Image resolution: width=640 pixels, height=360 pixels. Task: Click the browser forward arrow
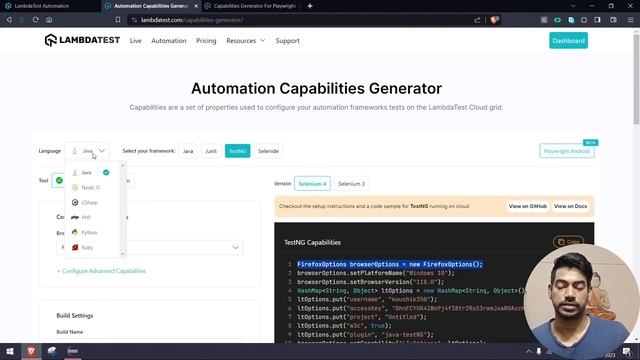coord(22,20)
